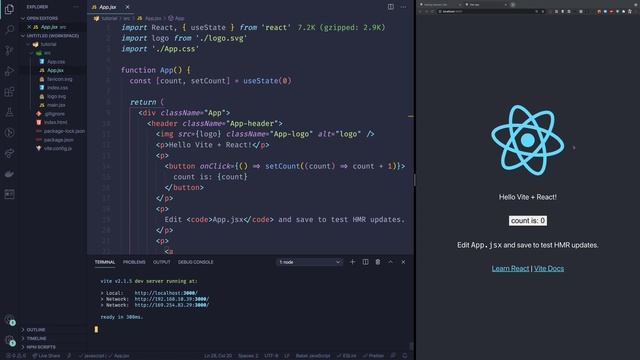Click the ESLint status bar item
This screenshot has height=360, width=640.
point(347,356)
